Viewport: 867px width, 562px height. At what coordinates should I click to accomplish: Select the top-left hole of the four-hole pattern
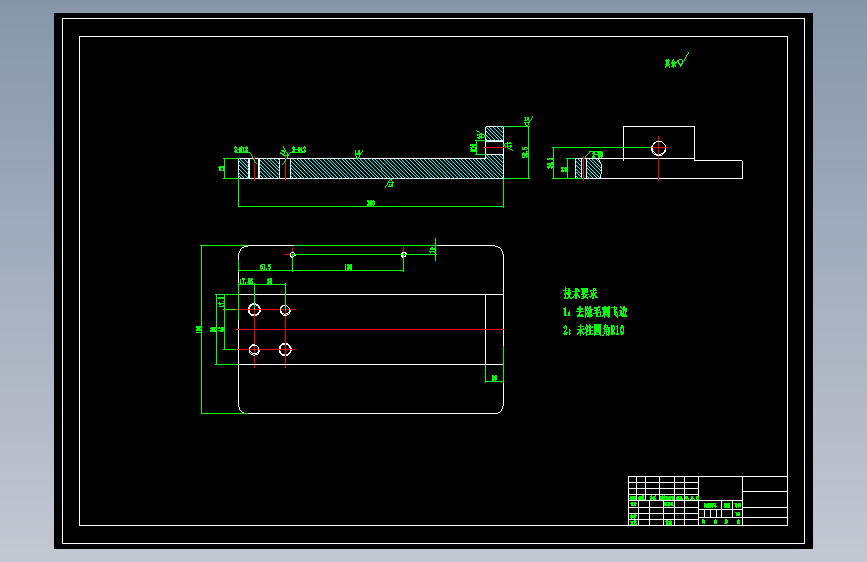(x=254, y=310)
